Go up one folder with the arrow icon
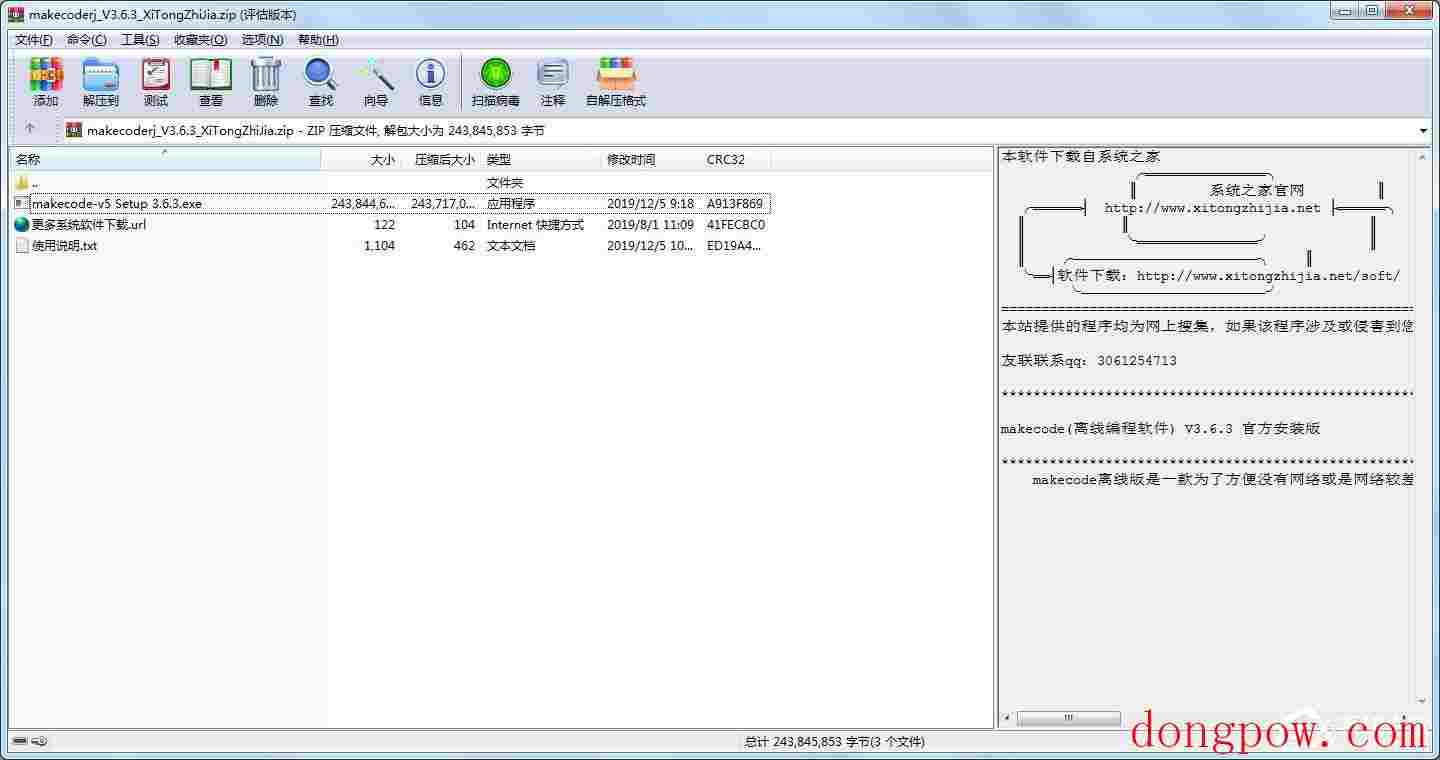 30,130
